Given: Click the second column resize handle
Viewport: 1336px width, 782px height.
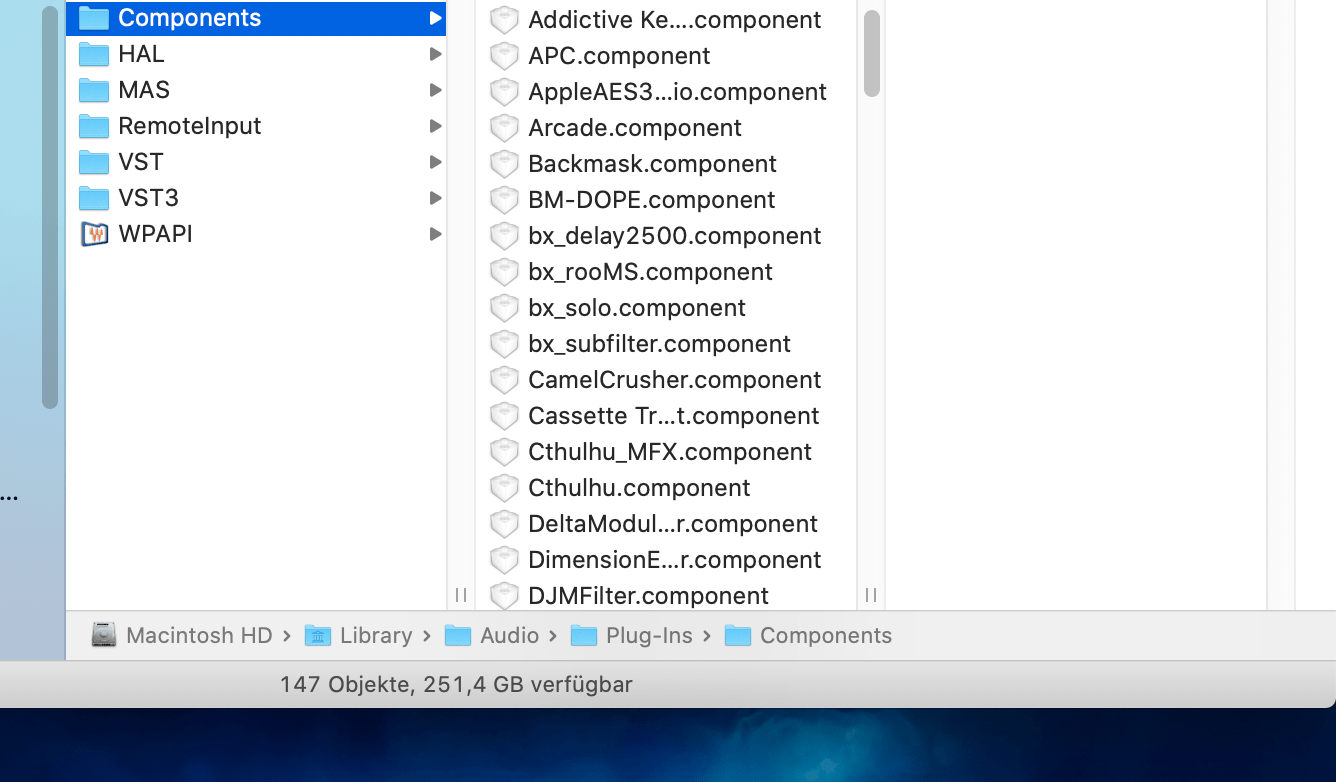Looking at the screenshot, I should 871,595.
